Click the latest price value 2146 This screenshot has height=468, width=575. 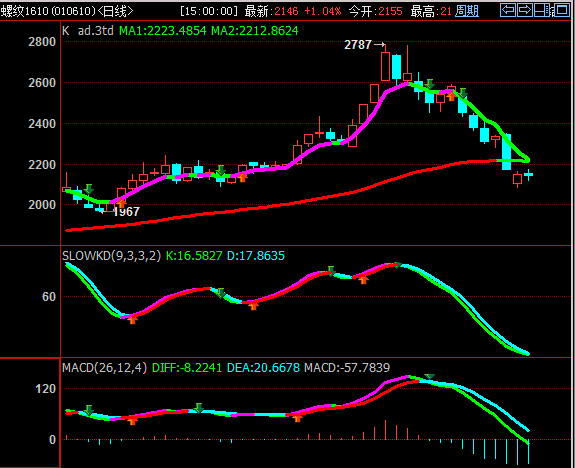coord(286,11)
